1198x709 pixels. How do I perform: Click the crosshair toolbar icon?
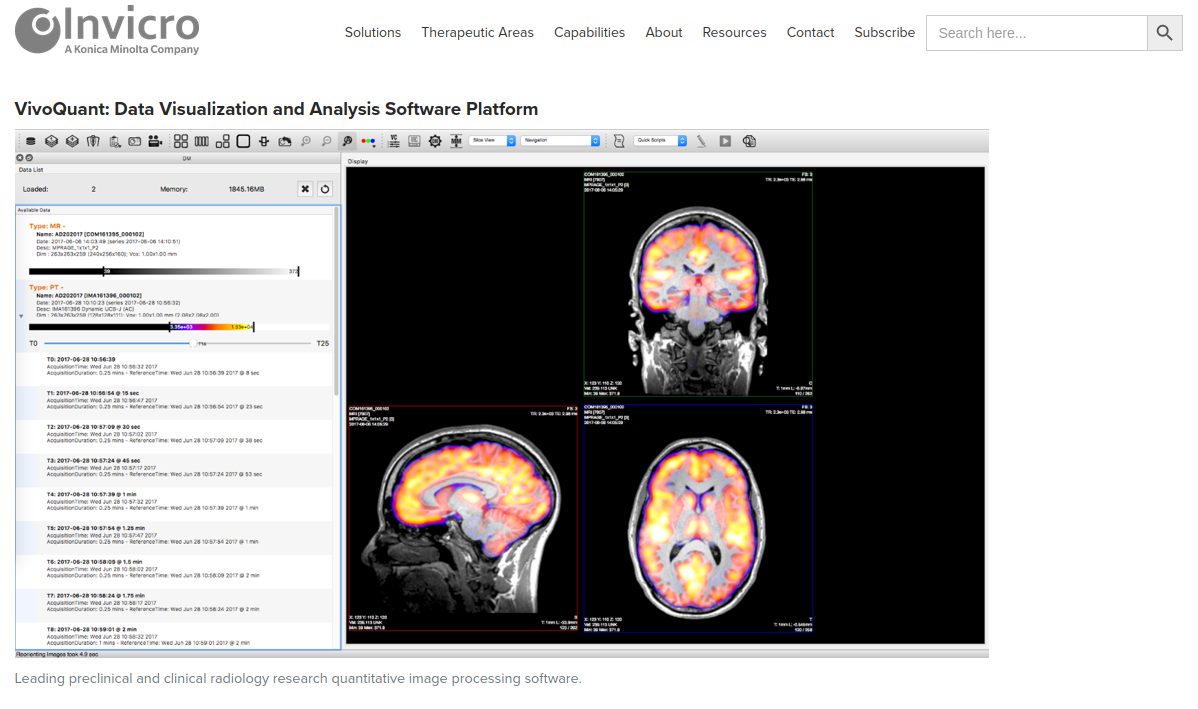(x=264, y=141)
